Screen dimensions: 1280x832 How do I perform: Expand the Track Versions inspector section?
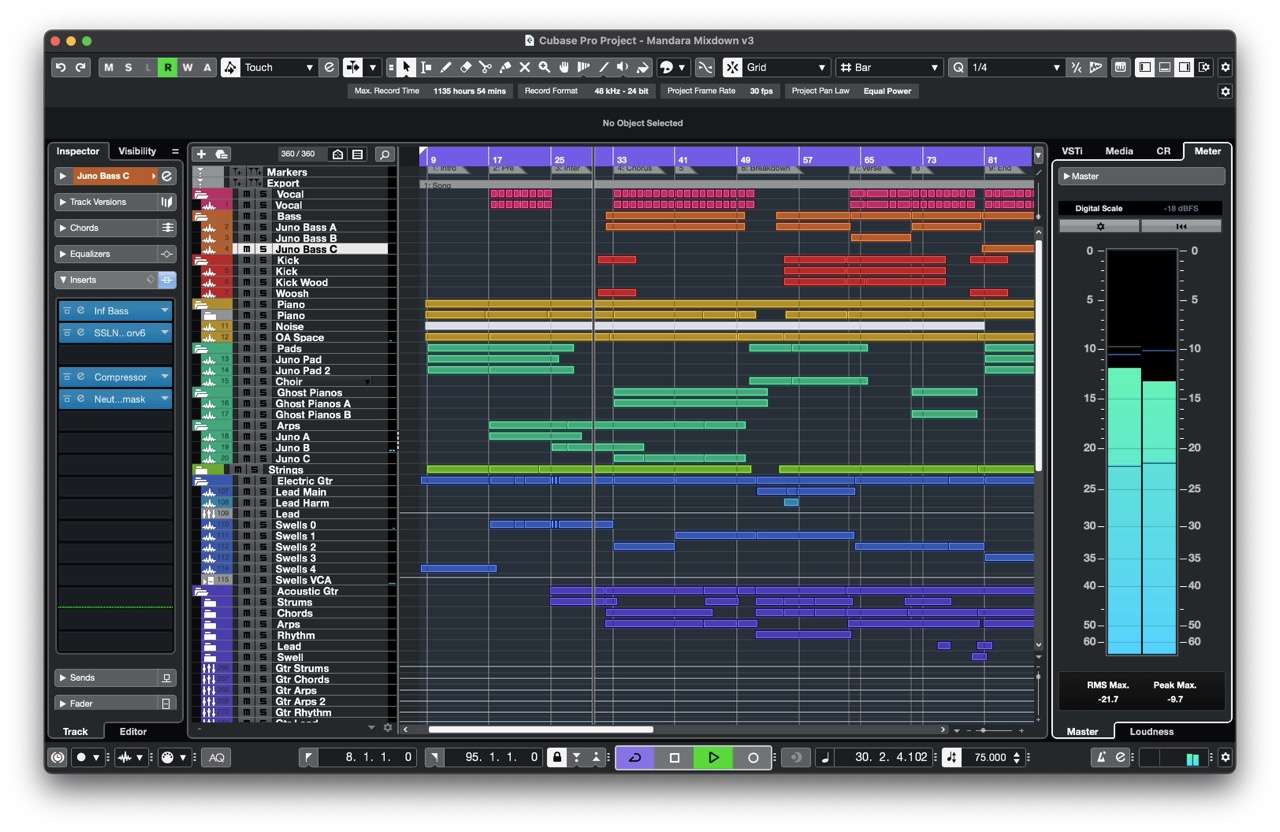click(x=115, y=202)
